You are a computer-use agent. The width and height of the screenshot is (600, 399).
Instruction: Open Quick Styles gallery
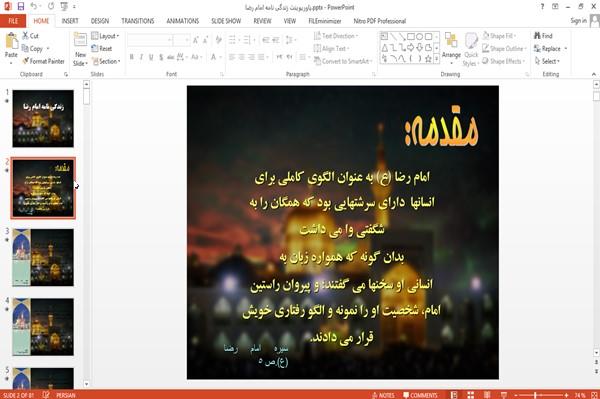click(x=471, y=50)
